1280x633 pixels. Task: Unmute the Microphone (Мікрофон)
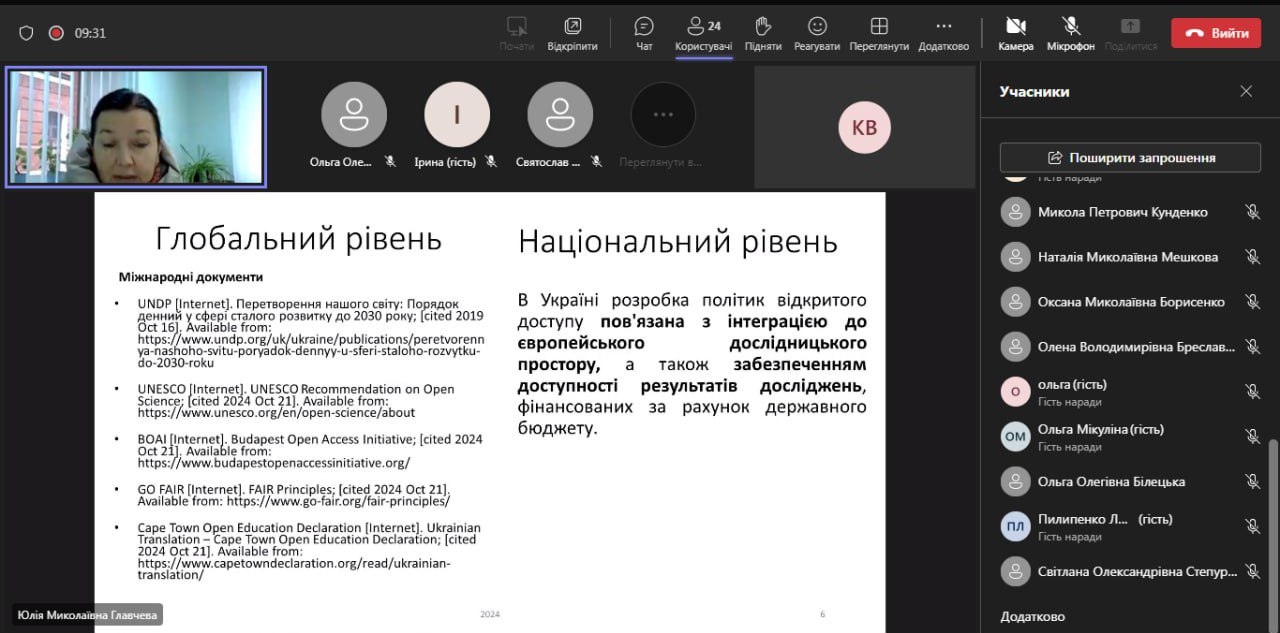coord(1071,27)
